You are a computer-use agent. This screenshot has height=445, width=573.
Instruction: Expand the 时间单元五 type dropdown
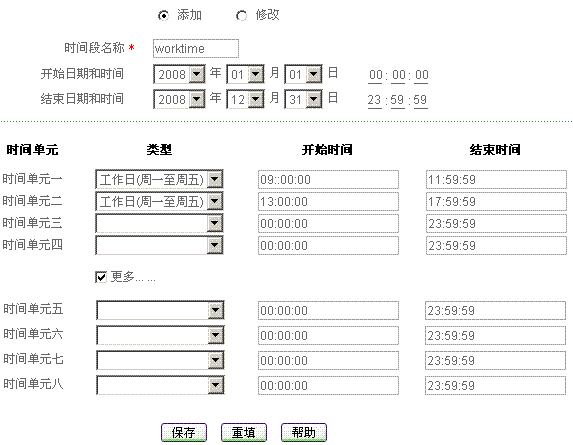(160, 310)
